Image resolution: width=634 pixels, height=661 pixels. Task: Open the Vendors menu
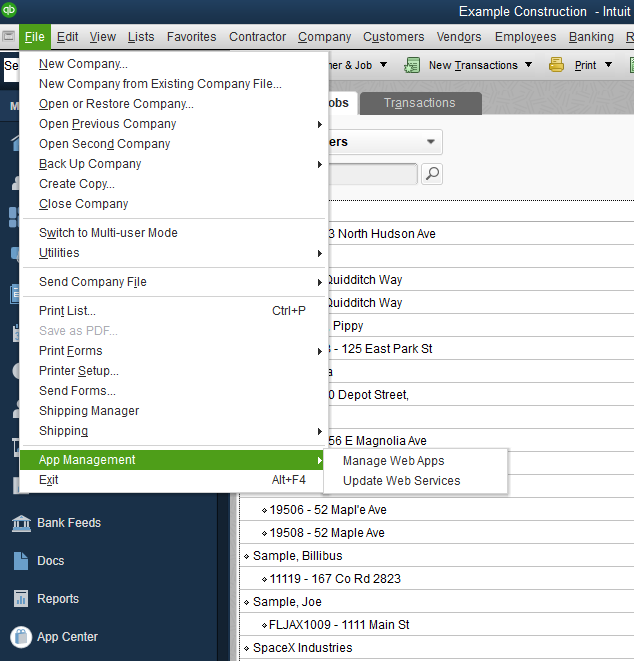click(459, 37)
